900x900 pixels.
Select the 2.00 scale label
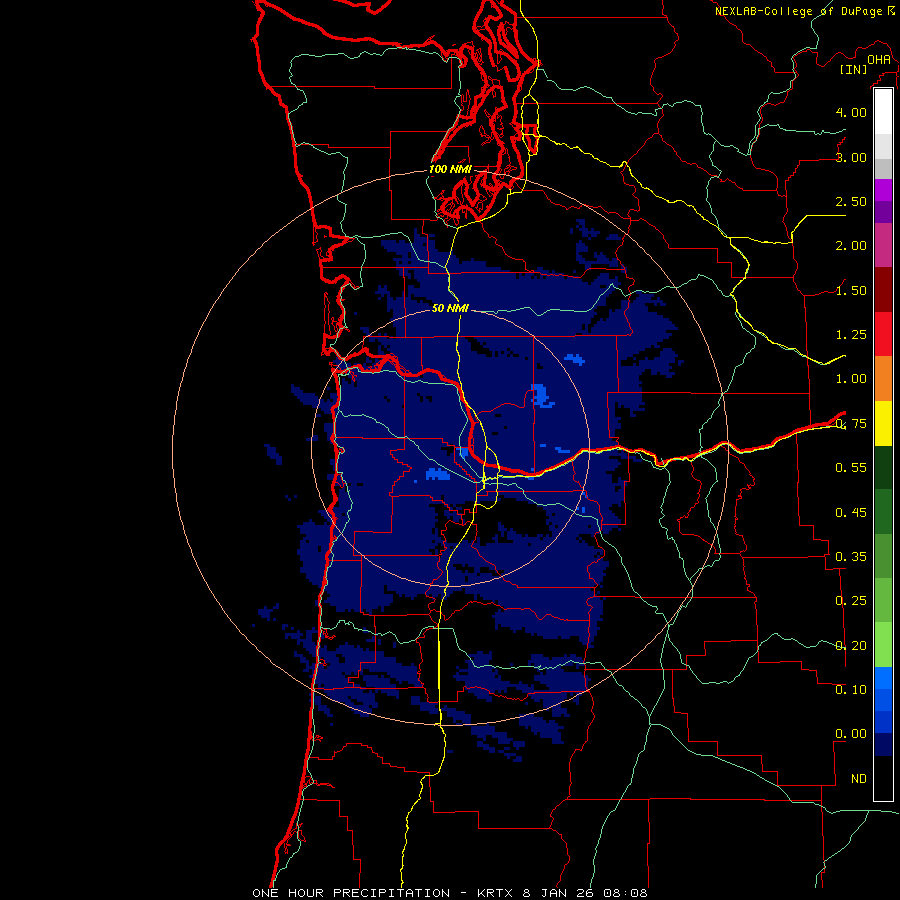click(851, 246)
